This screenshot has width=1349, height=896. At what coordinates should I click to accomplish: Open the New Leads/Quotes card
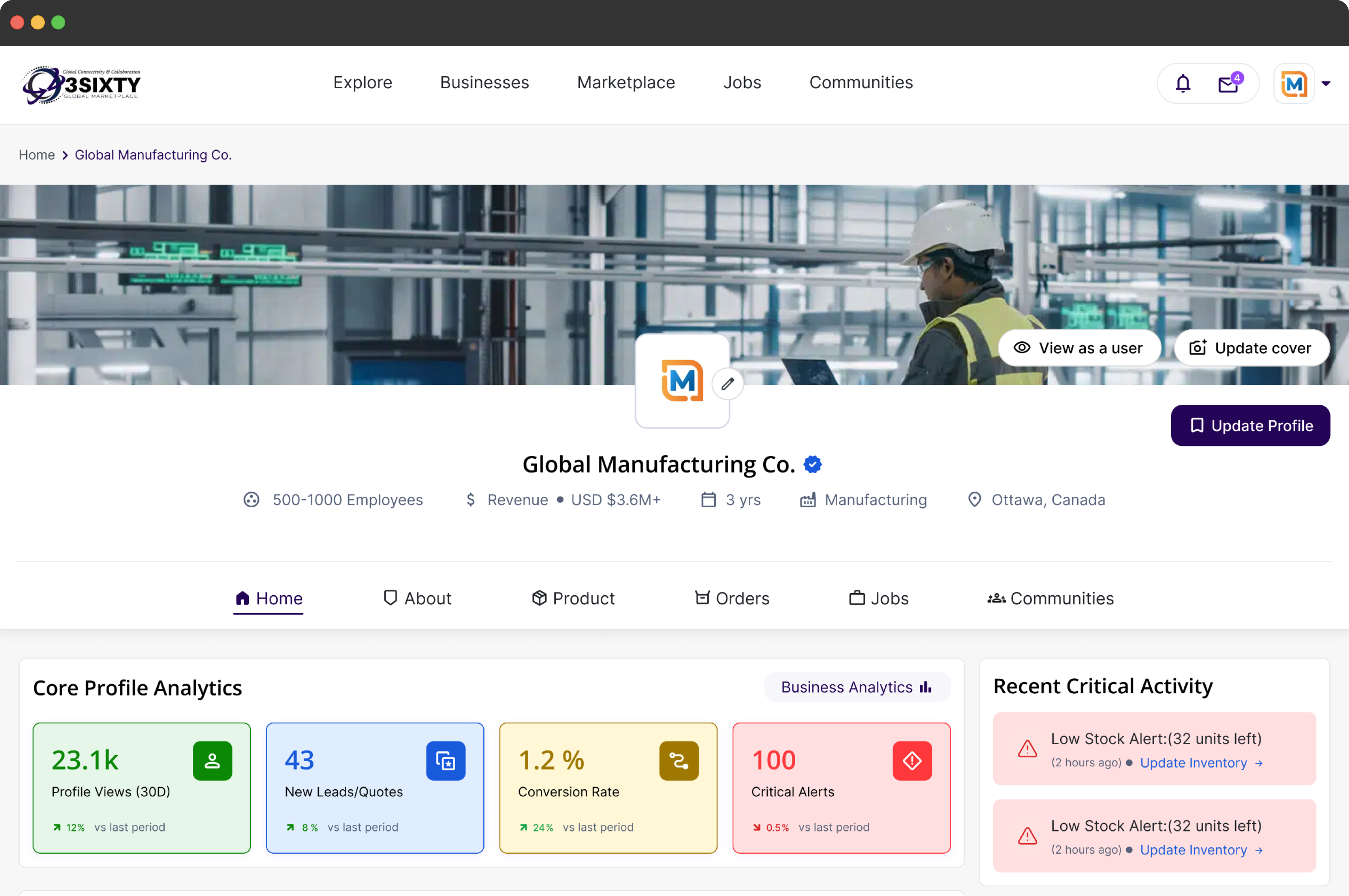375,788
